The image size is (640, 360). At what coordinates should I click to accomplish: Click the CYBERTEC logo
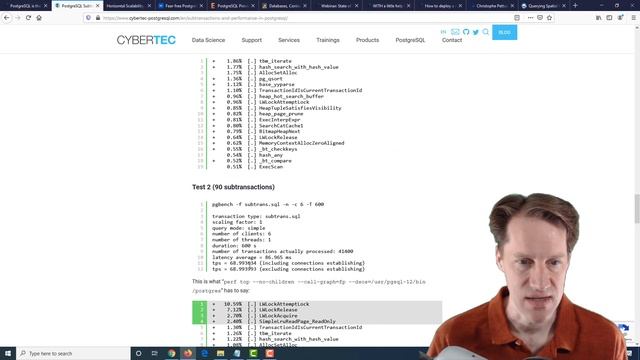point(146,40)
